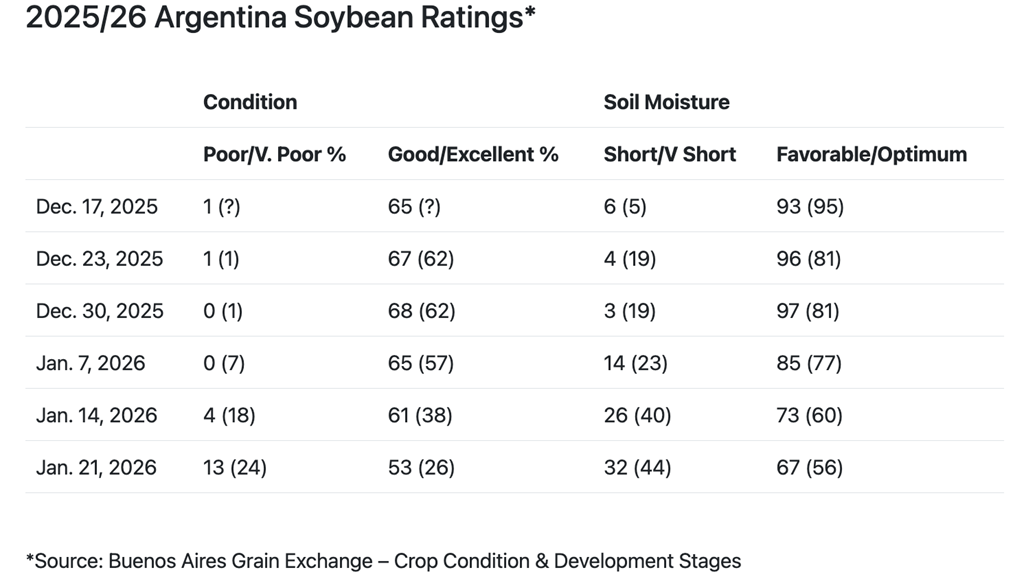Click the "Favorable/Optimum" column header
Screen dimensions: 1024x581
(x=871, y=154)
